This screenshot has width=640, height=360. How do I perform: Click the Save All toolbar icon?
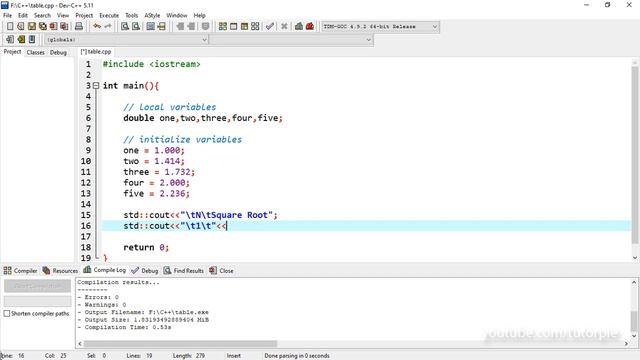[x=42, y=27]
